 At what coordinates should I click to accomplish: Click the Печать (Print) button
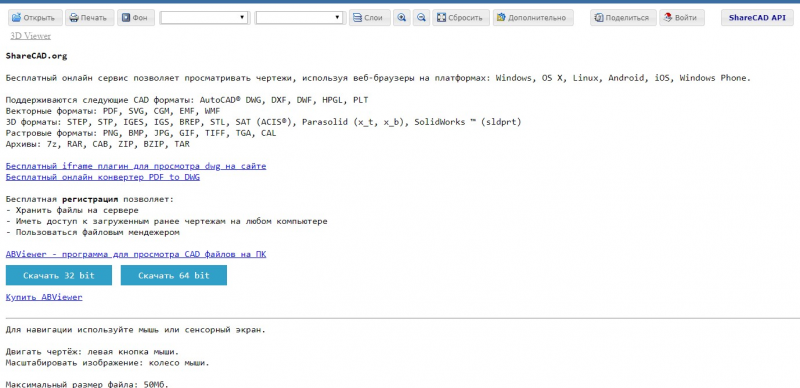coord(89,18)
